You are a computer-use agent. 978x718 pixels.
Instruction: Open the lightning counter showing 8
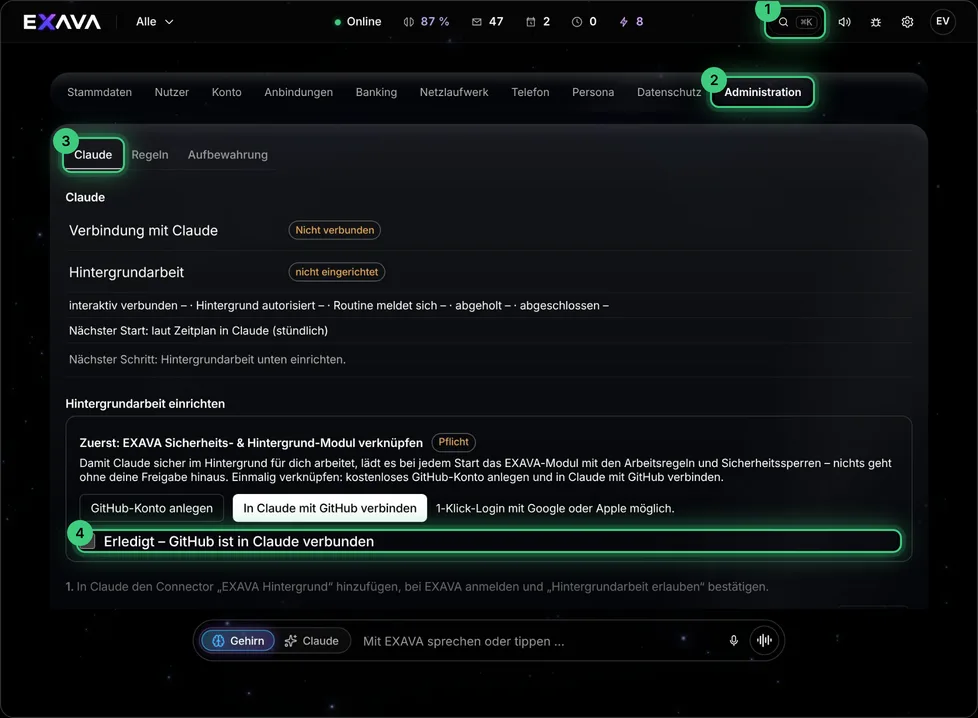coord(631,22)
